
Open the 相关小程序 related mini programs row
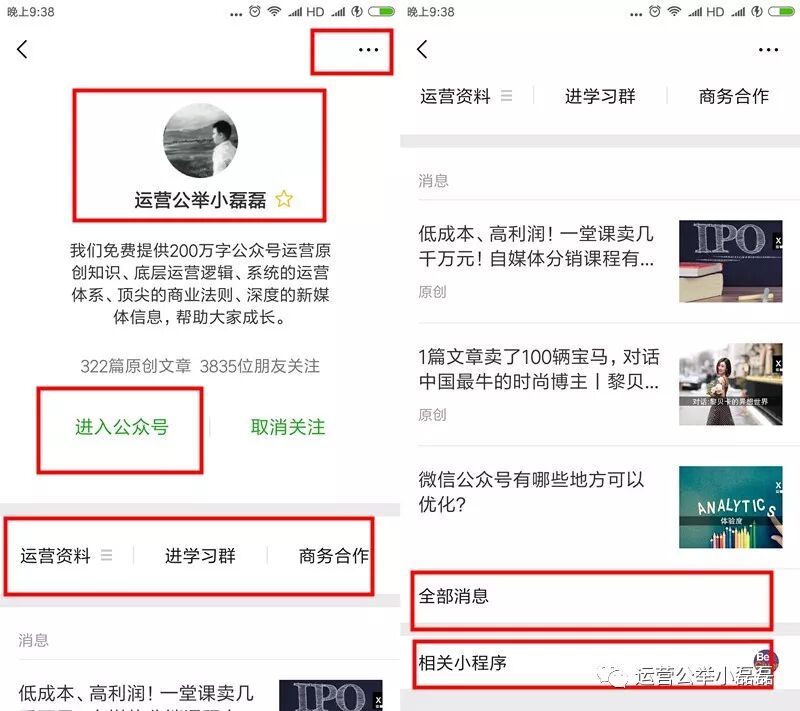(x=590, y=663)
